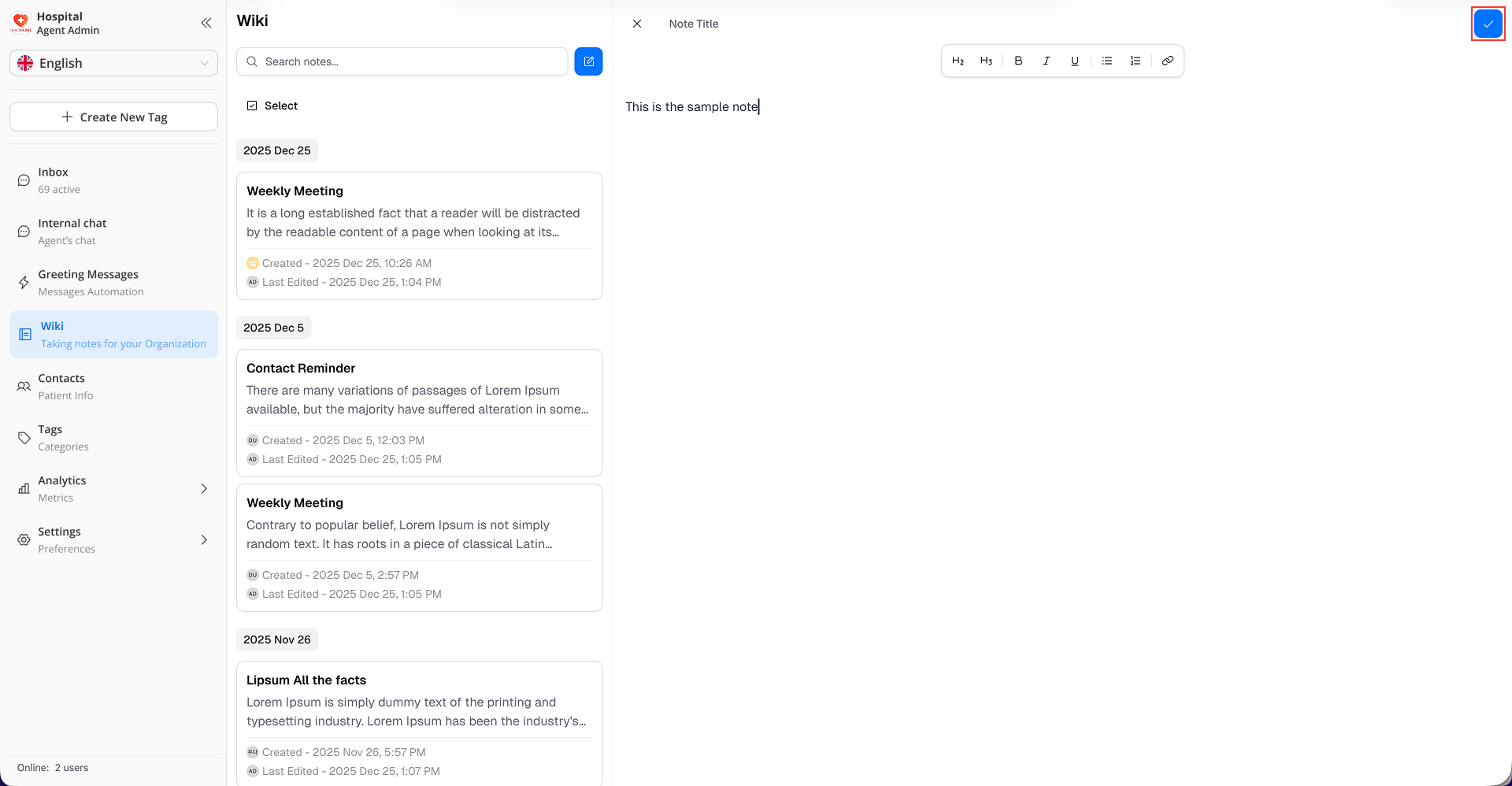Insert a hyperlink using the link icon
This screenshot has width=1512, height=786.
(1168, 61)
